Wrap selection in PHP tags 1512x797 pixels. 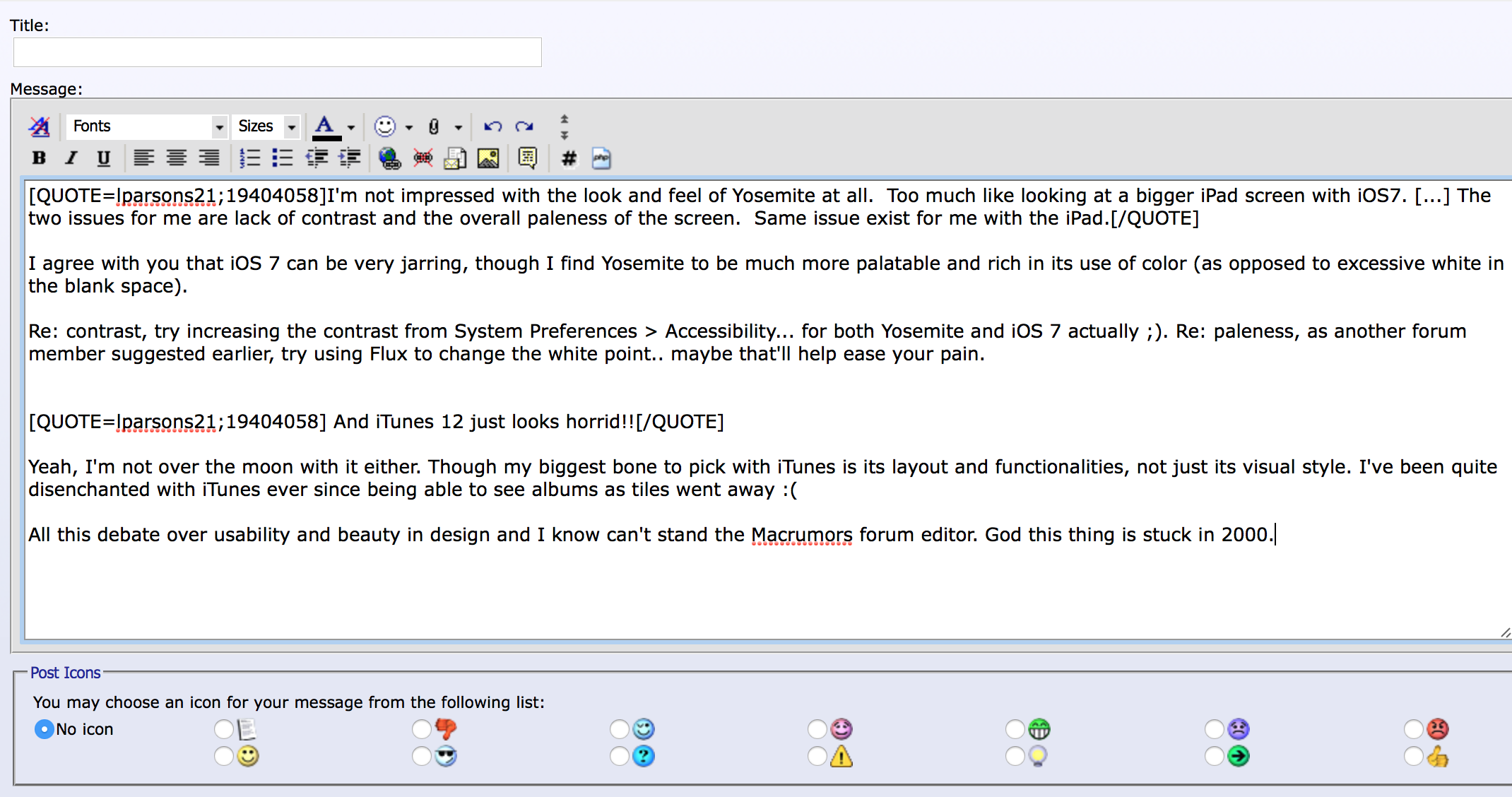601,158
